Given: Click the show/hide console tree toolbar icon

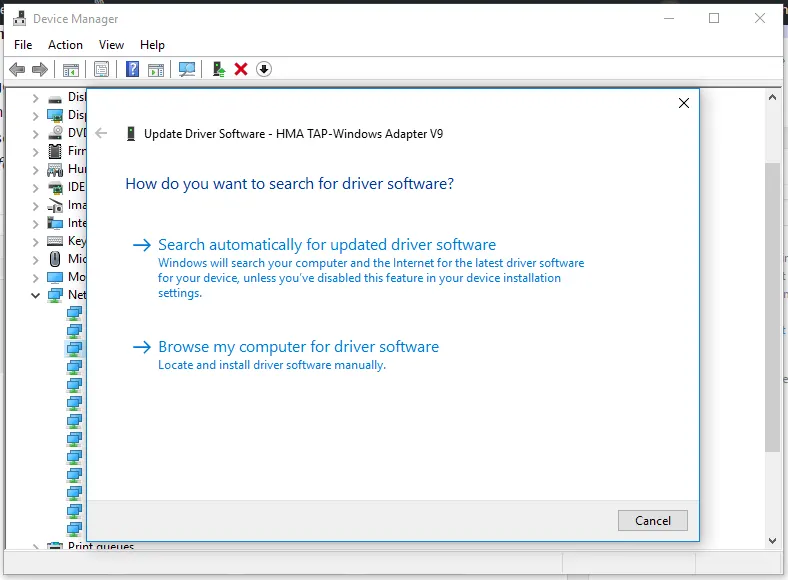Looking at the screenshot, I should pos(71,70).
